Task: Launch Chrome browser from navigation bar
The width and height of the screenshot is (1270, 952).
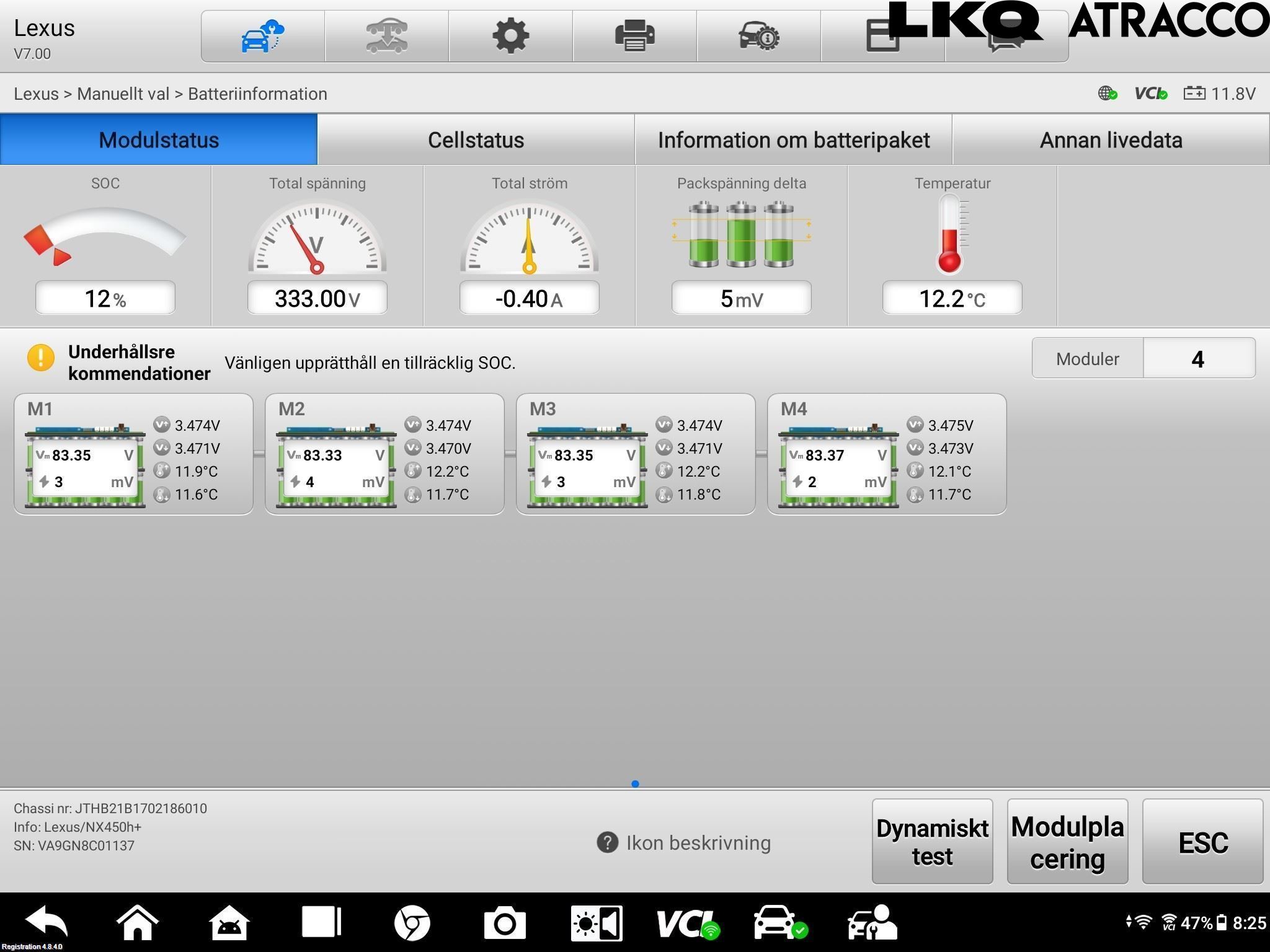Action: 412,923
